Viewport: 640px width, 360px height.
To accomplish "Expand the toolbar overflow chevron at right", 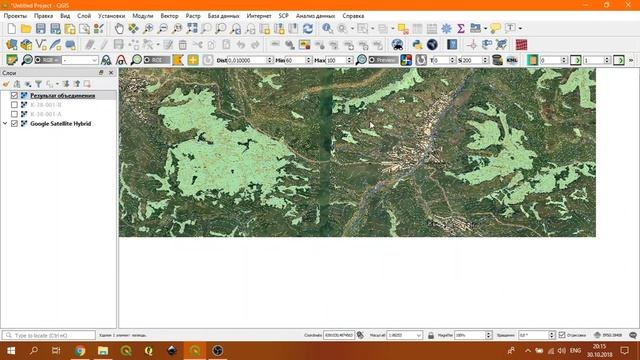I will 631,60.
